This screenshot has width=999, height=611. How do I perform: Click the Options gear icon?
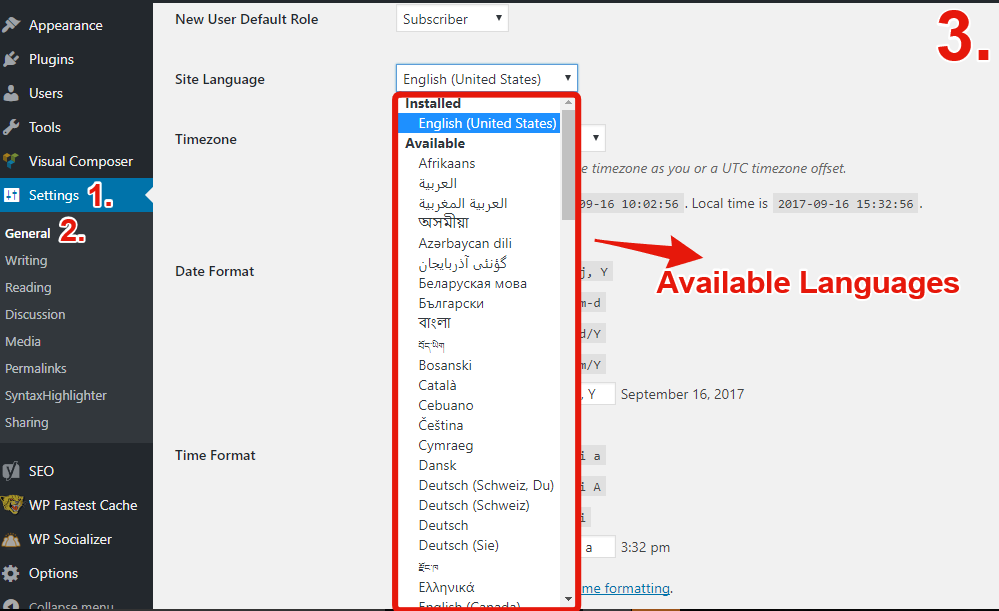[12, 573]
